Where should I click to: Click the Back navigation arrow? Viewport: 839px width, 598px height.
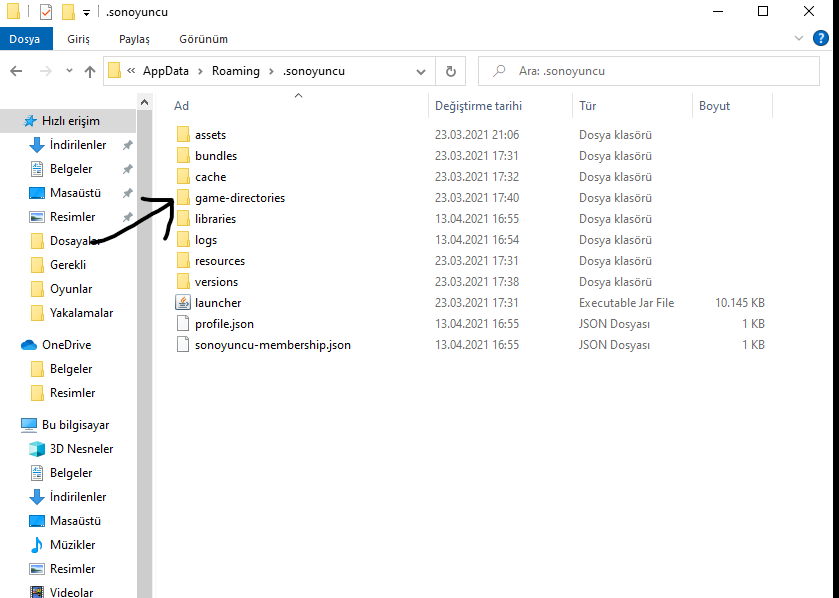[16, 71]
